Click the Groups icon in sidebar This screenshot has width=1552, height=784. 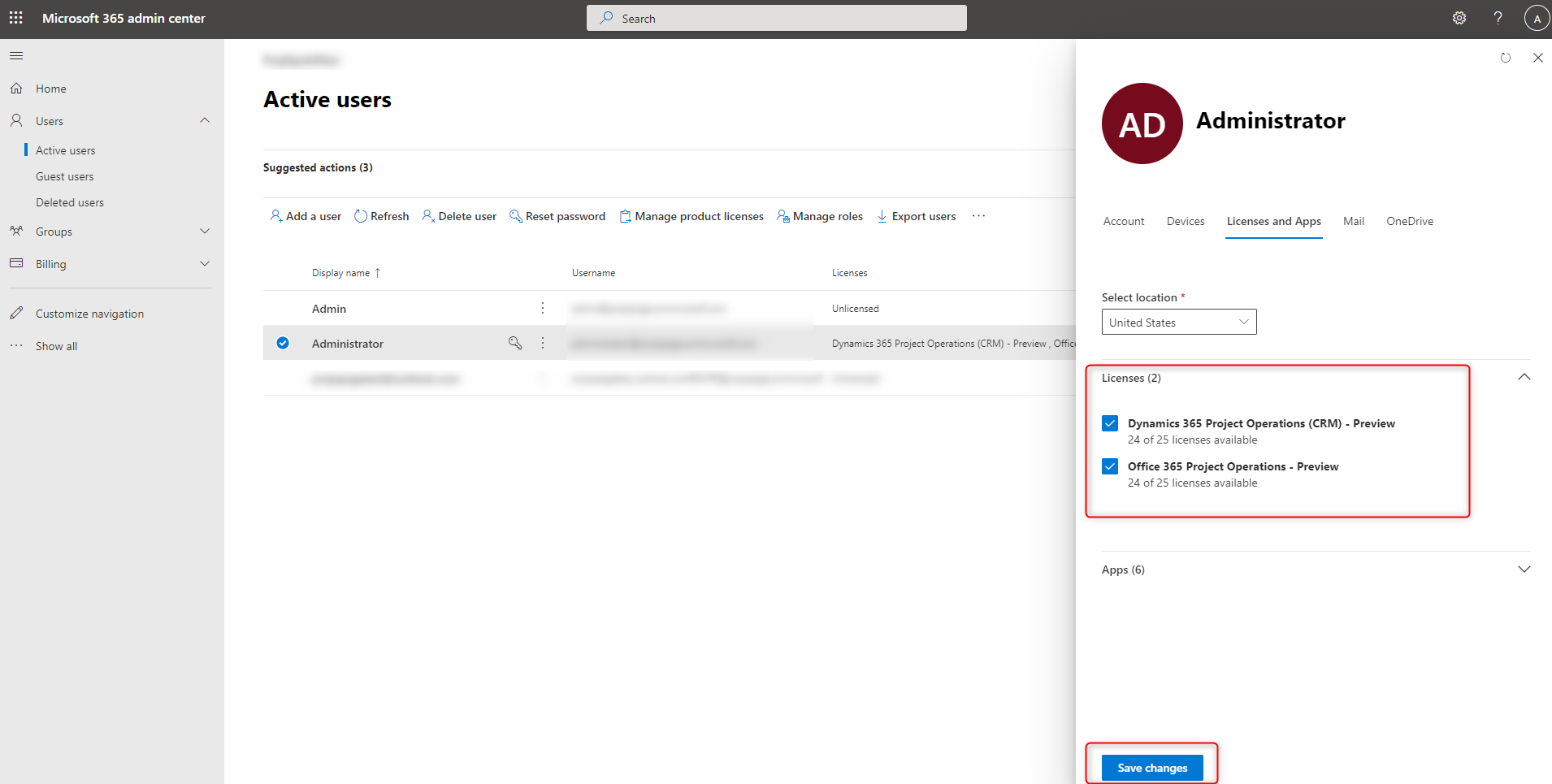coord(16,231)
